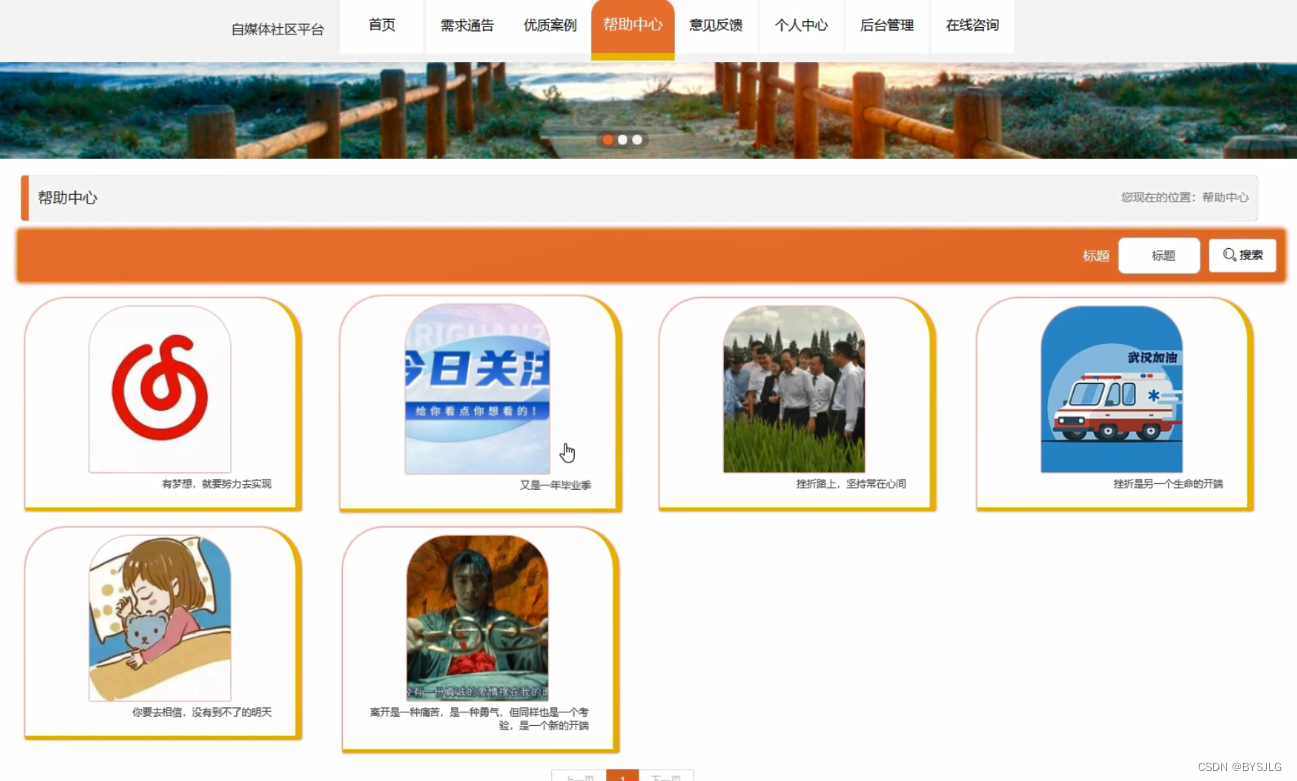This screenshot has width=1297, height=781.
Task: Open article 你要去相信，没有到不了的明天
Action: tap(202, 713)
